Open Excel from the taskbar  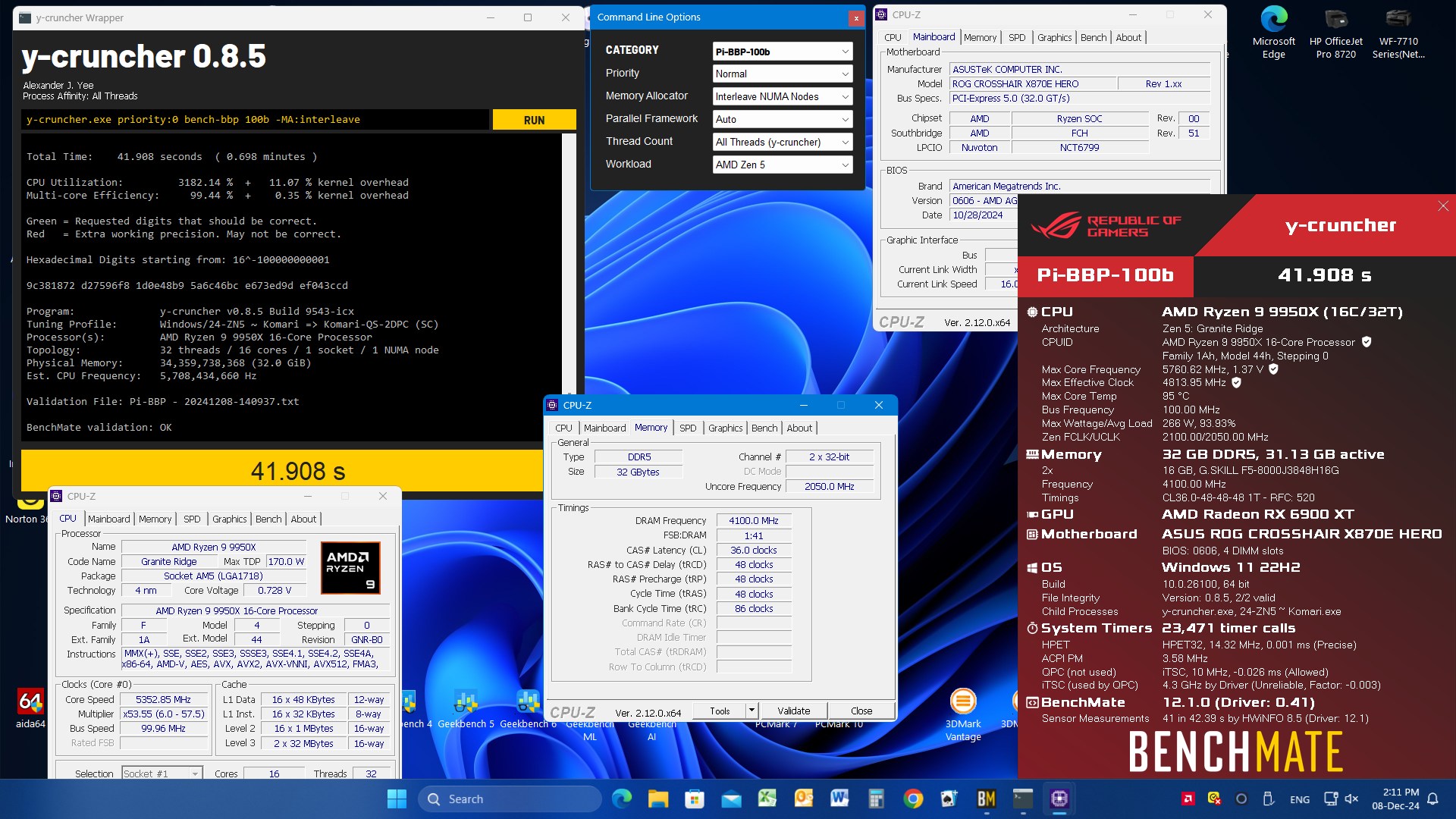tap(767, 799)
